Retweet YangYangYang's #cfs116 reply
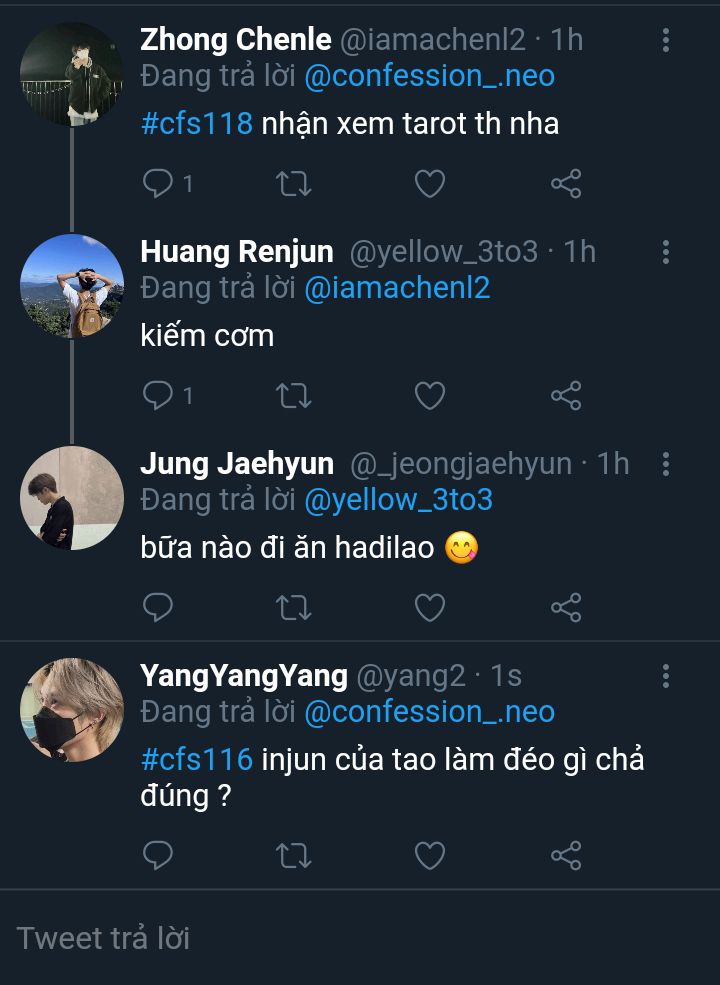 click(x=294, y=856)
